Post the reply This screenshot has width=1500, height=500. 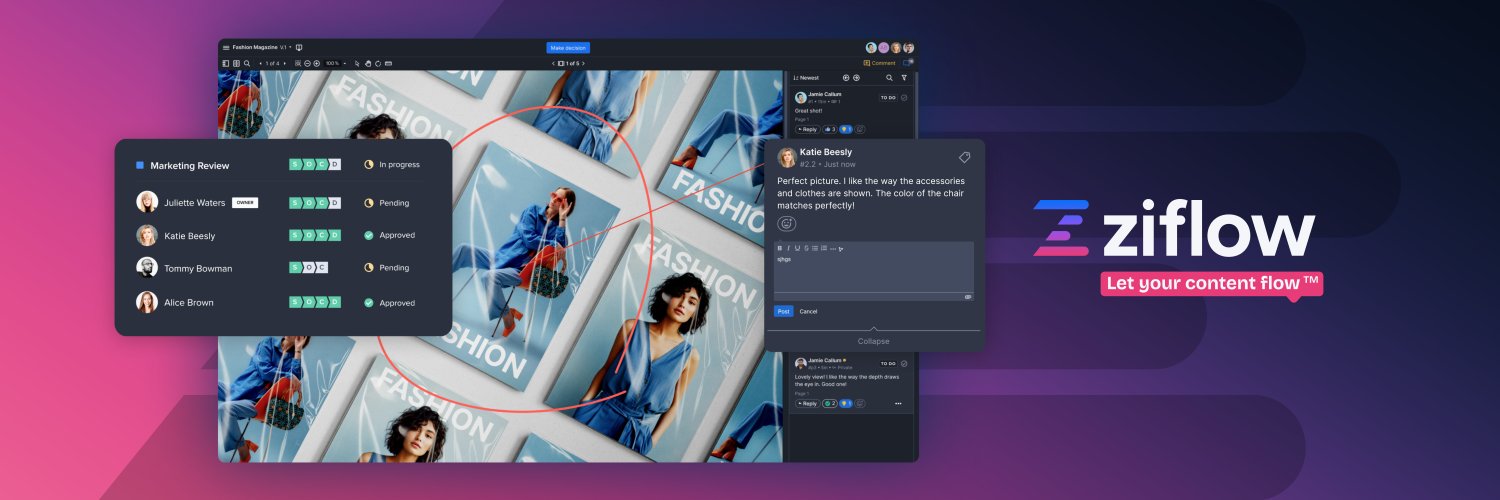784,311
